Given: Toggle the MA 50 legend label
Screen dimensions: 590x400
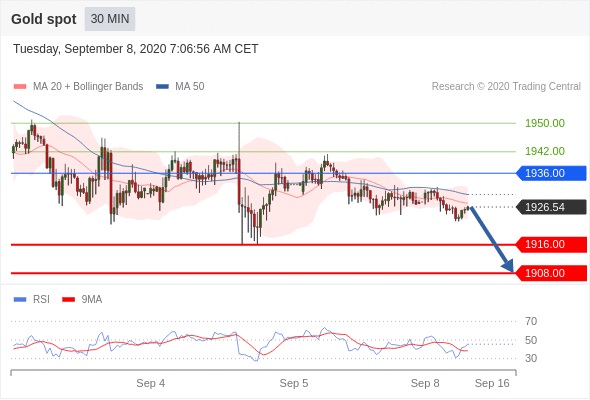Looking at the screenshot, I should (190, 87).
